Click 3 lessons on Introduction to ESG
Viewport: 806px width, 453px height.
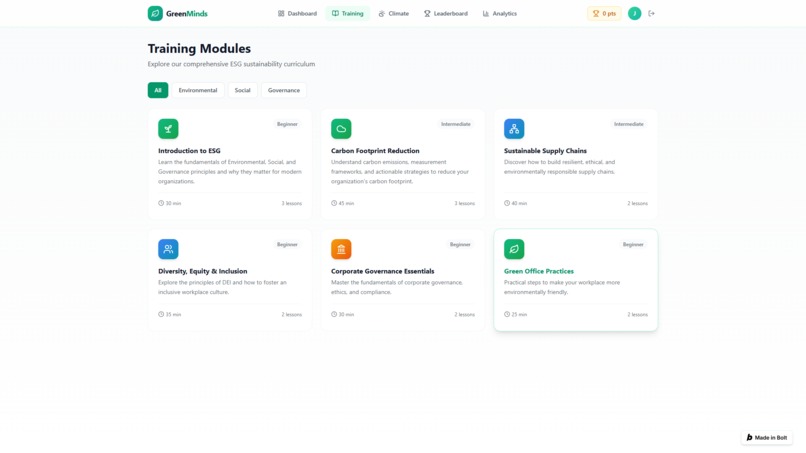291,203
